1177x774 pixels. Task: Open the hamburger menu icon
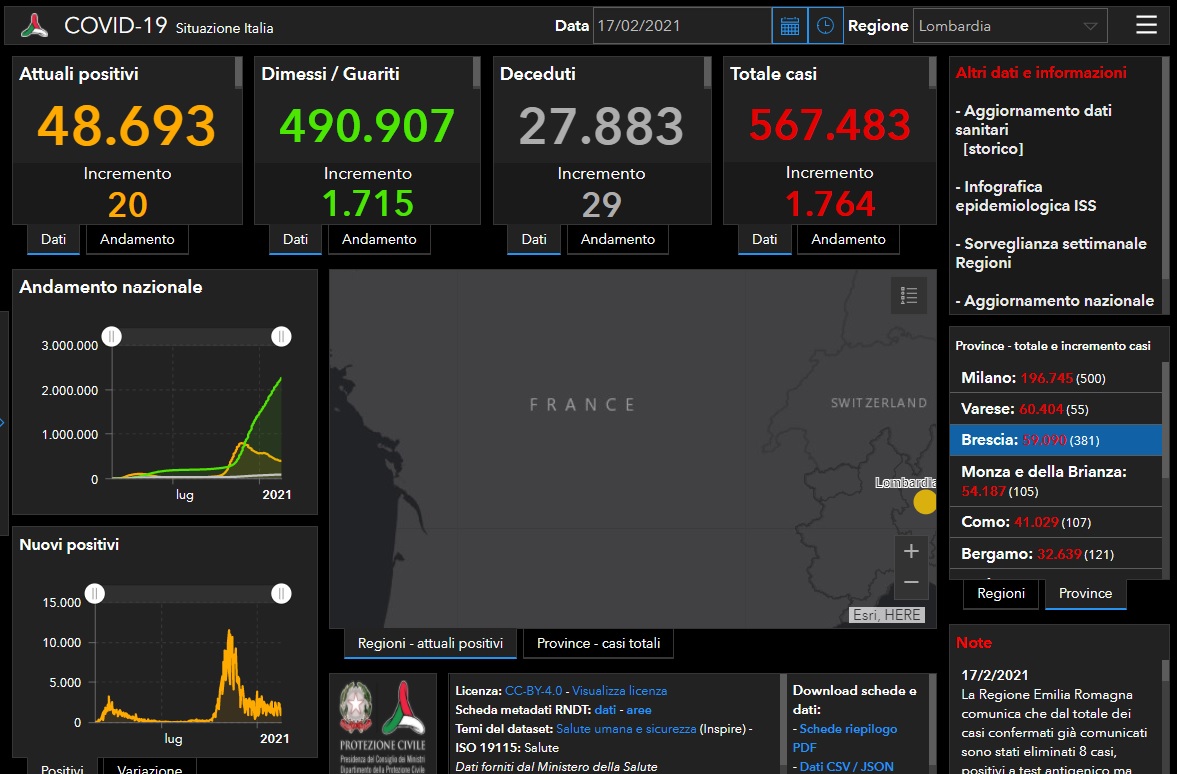click(x=1146, y=26)
